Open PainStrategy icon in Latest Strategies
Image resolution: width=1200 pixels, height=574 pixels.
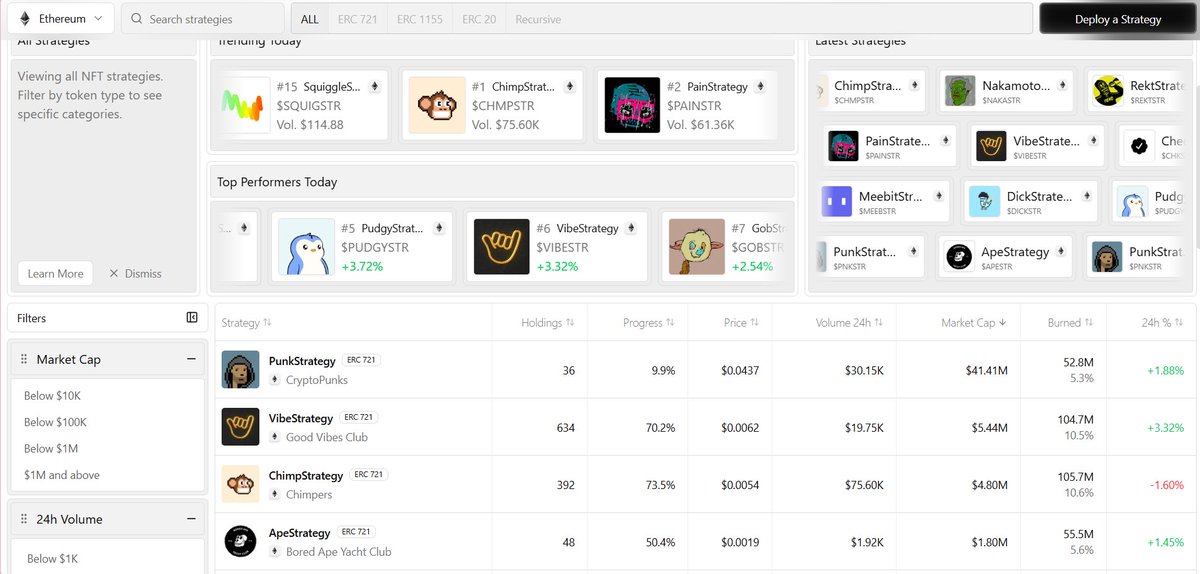[844, 146]
